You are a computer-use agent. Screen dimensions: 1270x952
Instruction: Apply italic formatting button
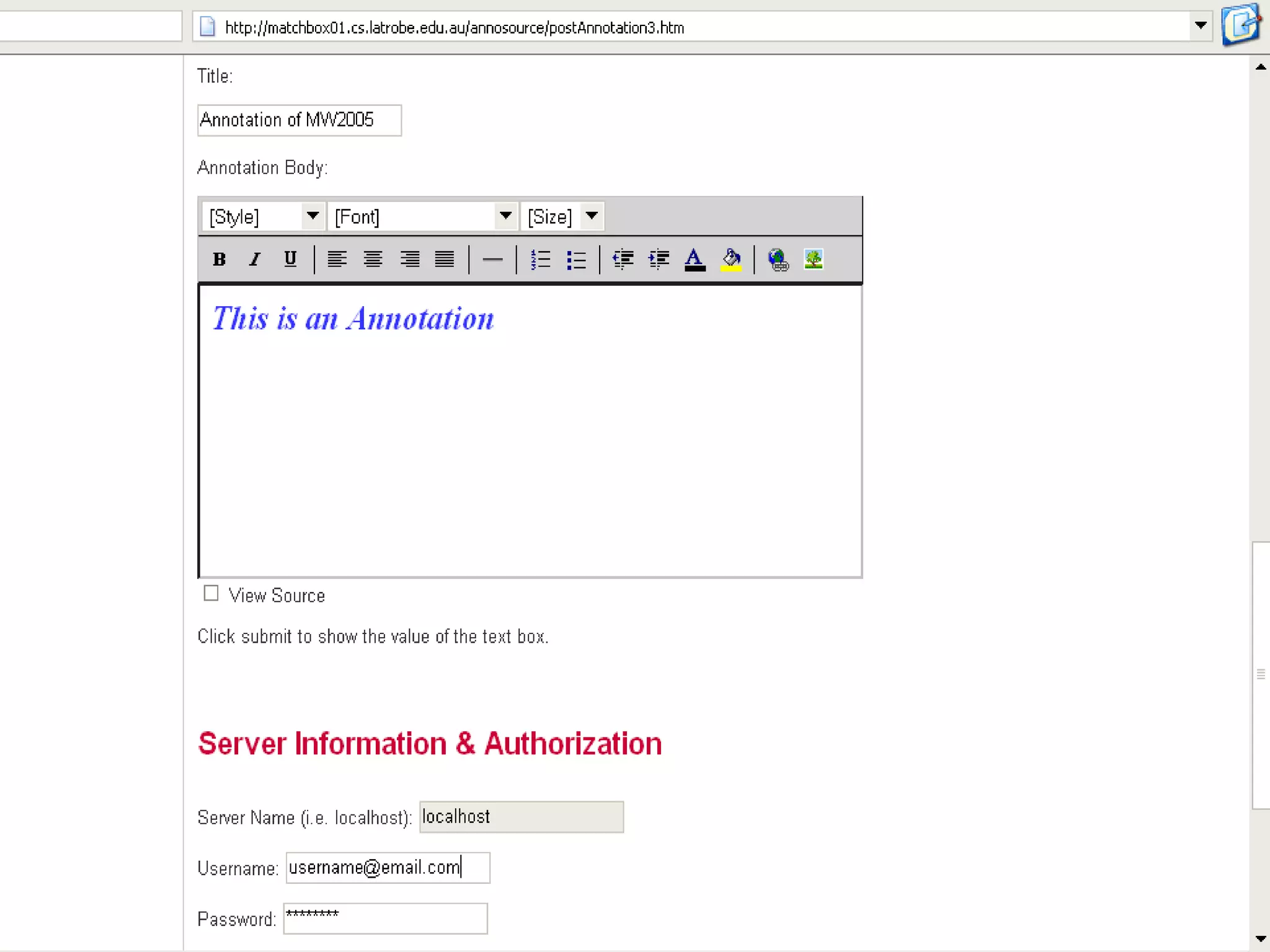[254, 259]
